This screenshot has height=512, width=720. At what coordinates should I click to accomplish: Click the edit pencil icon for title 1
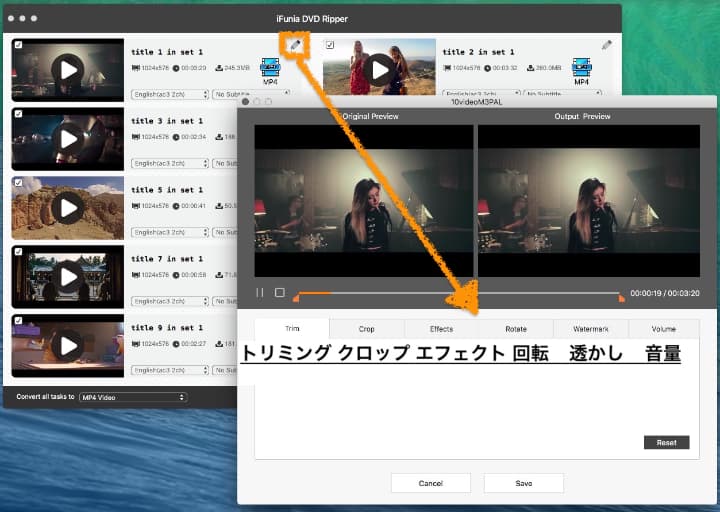click(x=295, y=45)
